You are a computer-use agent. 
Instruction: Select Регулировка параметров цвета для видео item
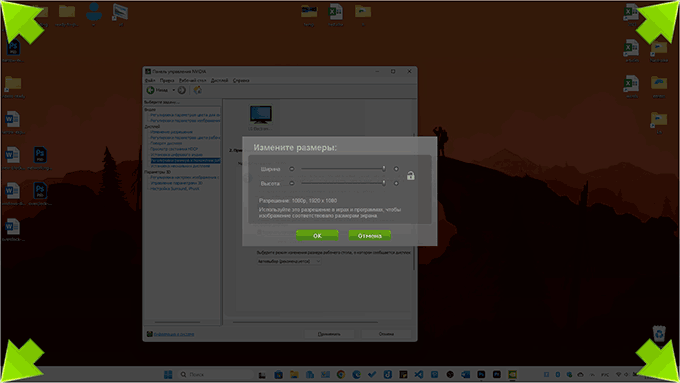pyautogui.click(x=185, y=115)
